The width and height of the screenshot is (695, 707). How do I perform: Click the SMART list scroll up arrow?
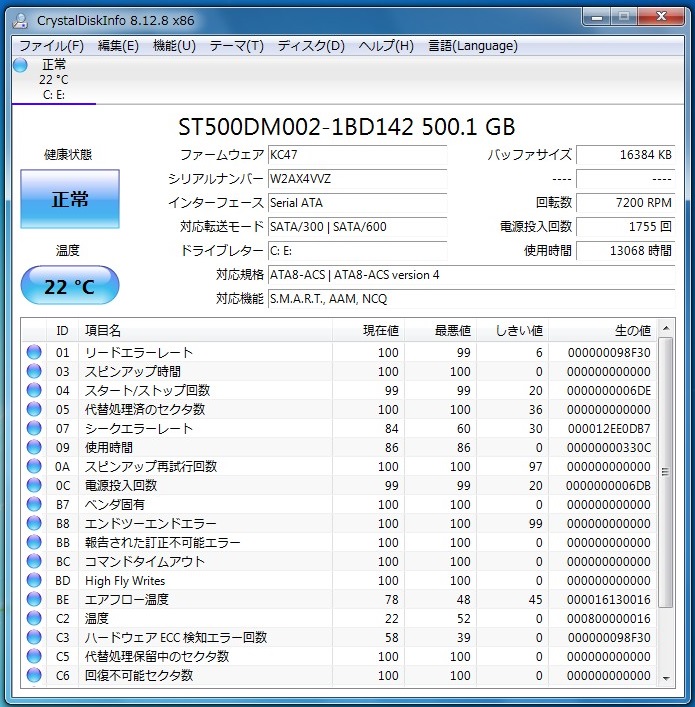(666, 329)
